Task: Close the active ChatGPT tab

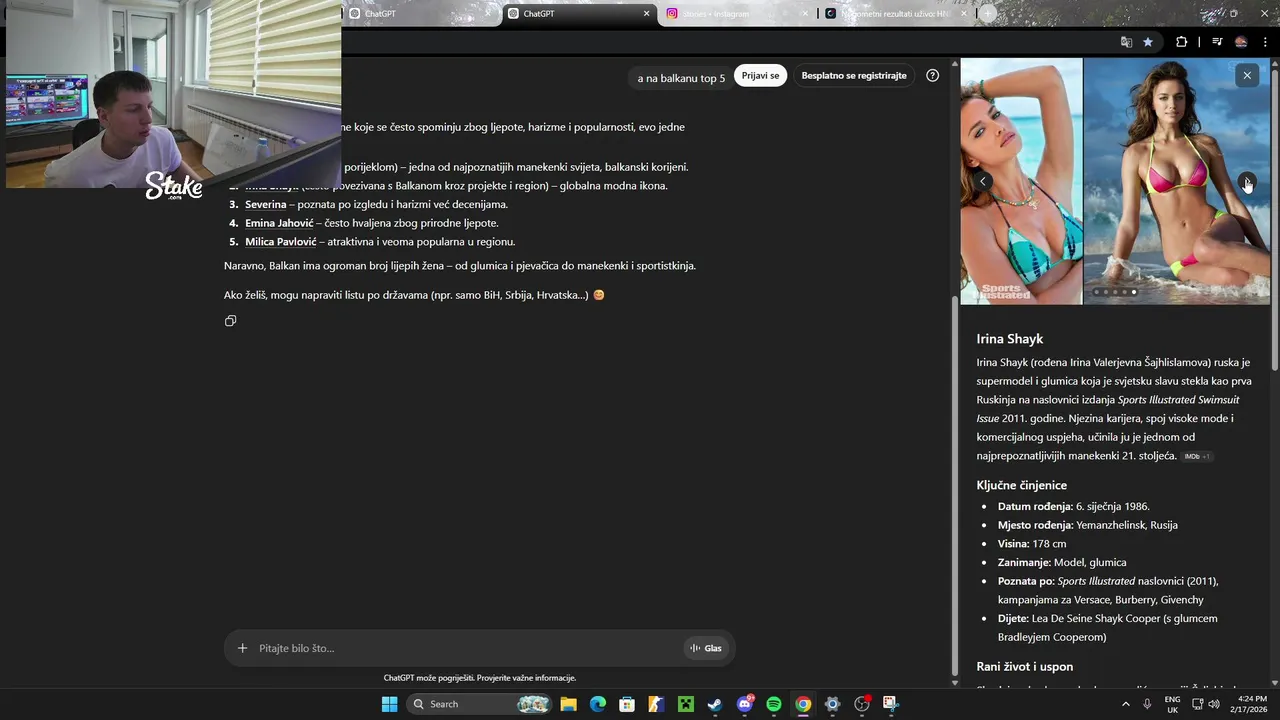Action: pos(646,14)
